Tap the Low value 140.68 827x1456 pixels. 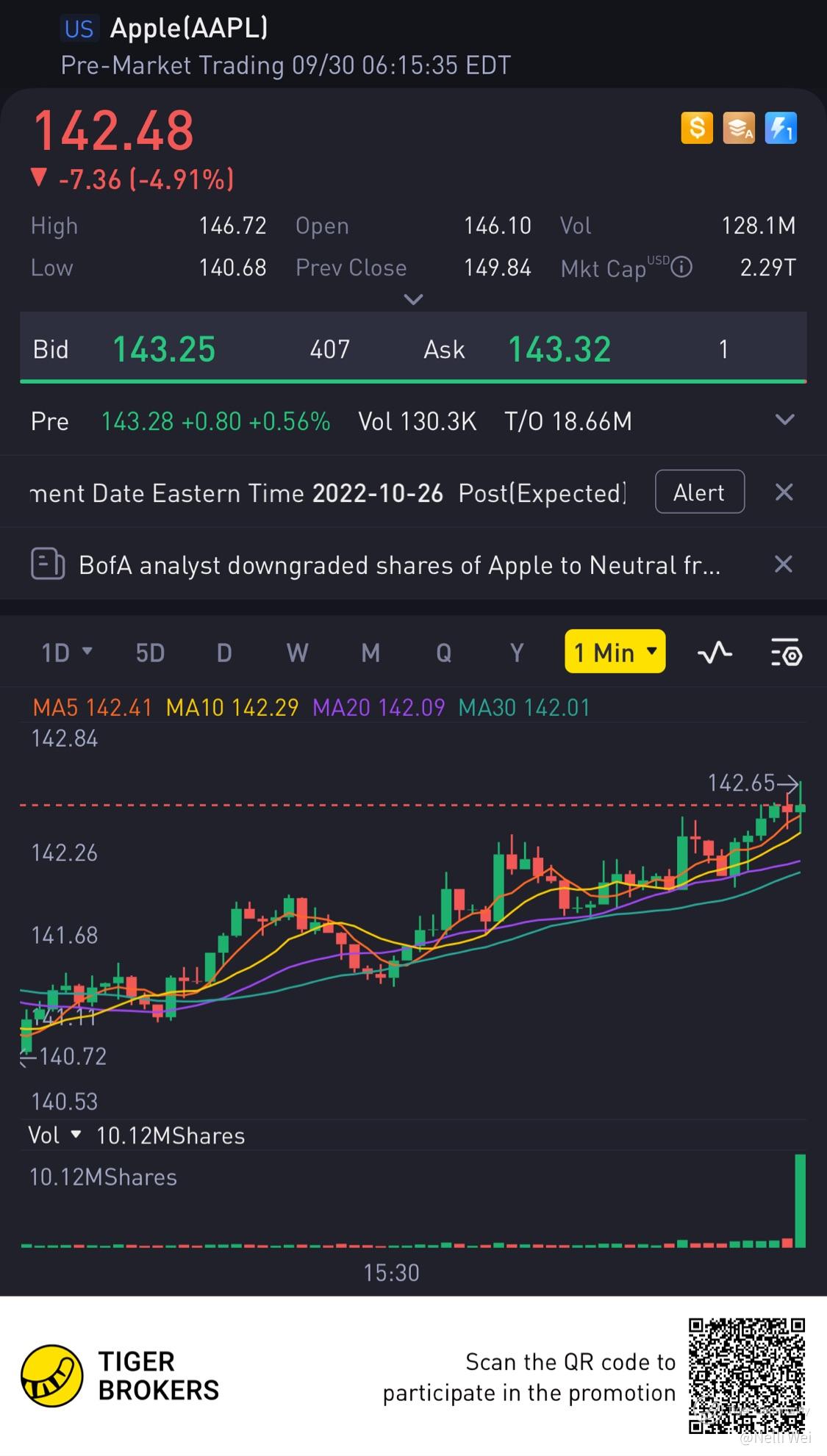pyautogui.click(x=232, y=268)
